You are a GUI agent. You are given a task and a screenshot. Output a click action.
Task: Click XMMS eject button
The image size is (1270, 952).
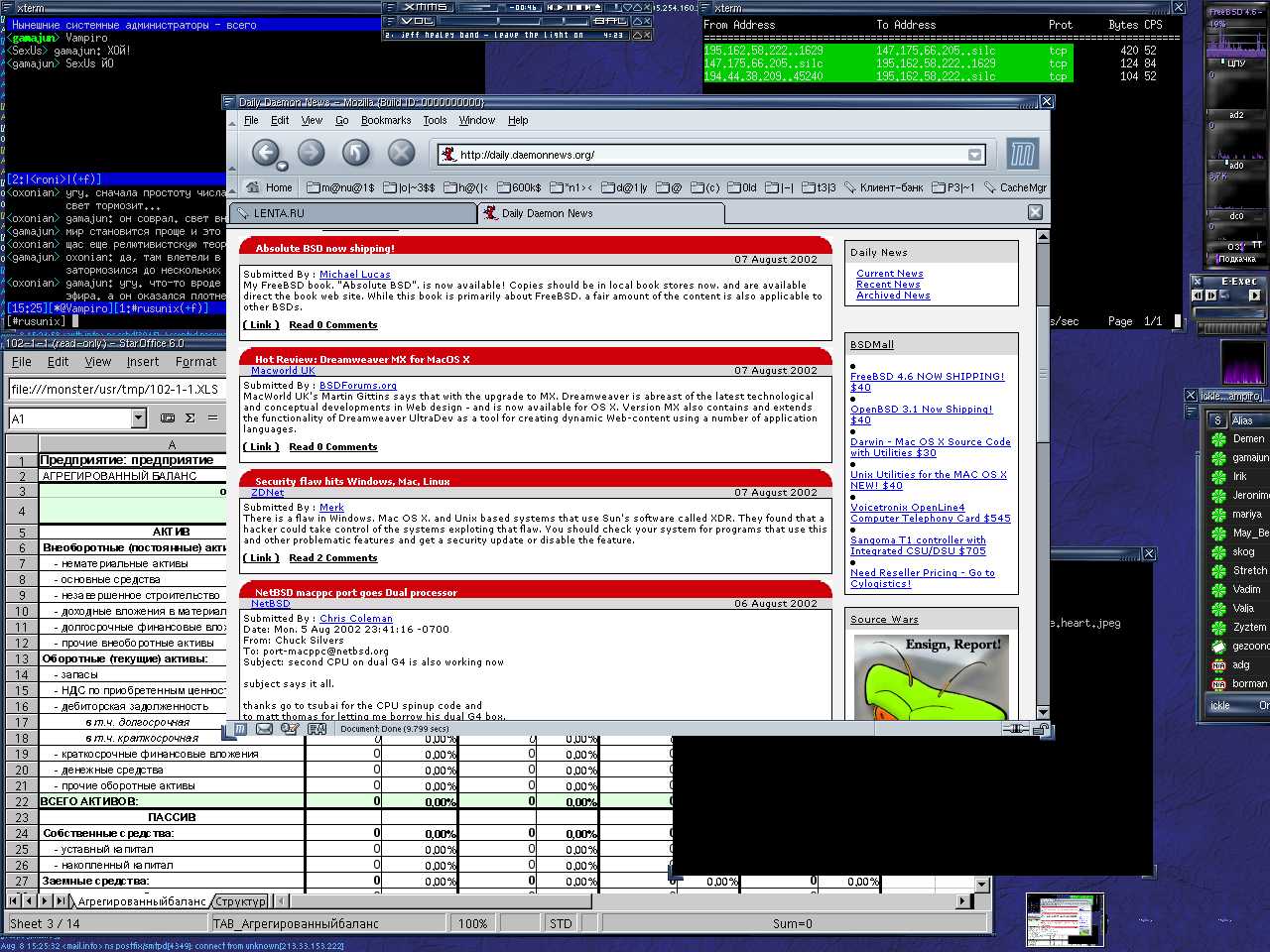pyautogui.click(x=597, y=8)
